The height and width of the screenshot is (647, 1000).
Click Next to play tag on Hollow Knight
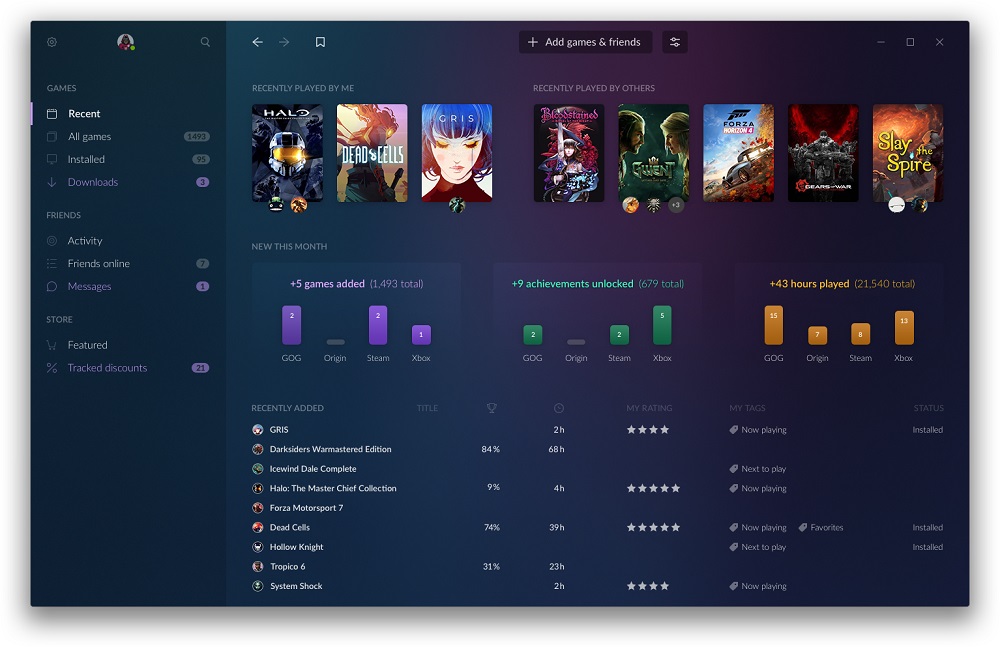pyautogui.click(x=758, y=547)
